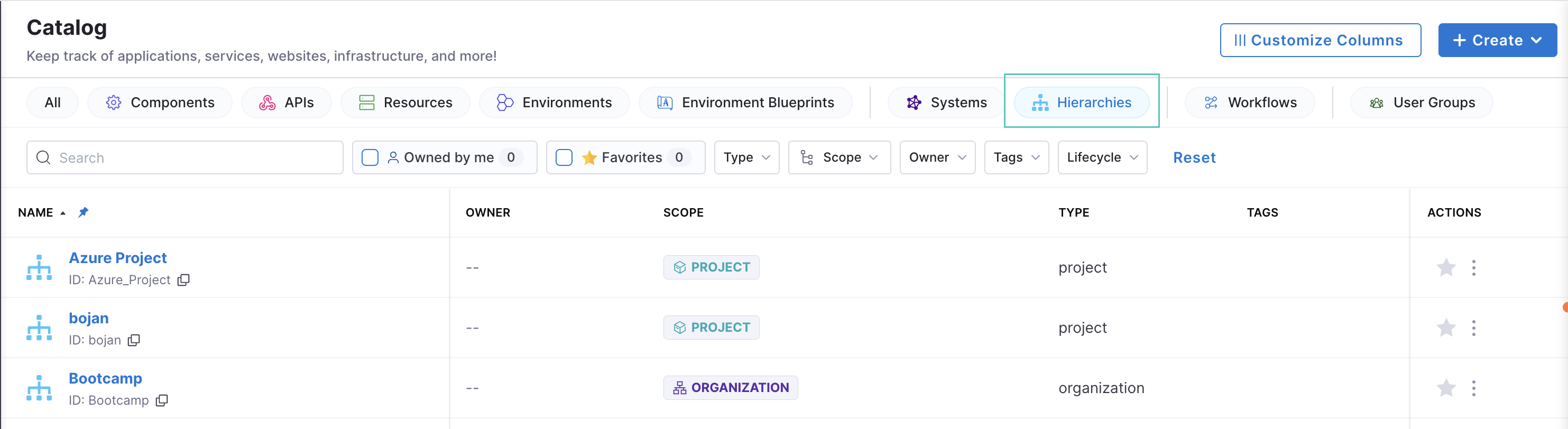Click the pin icon beside Name column
Viewport: 1568px width, 429px height.
click(84, 212)
